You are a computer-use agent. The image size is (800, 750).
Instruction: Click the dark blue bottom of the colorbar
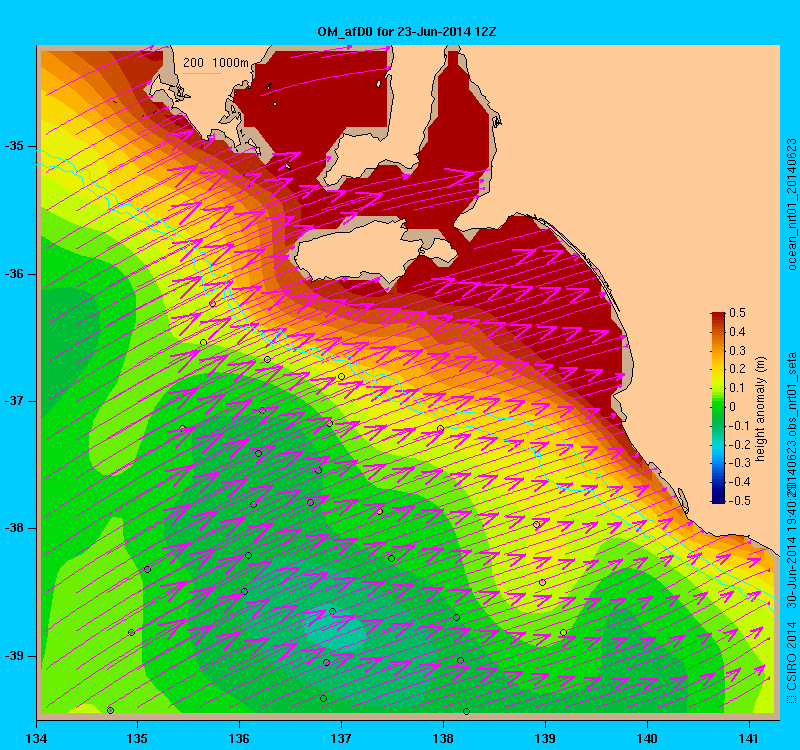[718, 498]
